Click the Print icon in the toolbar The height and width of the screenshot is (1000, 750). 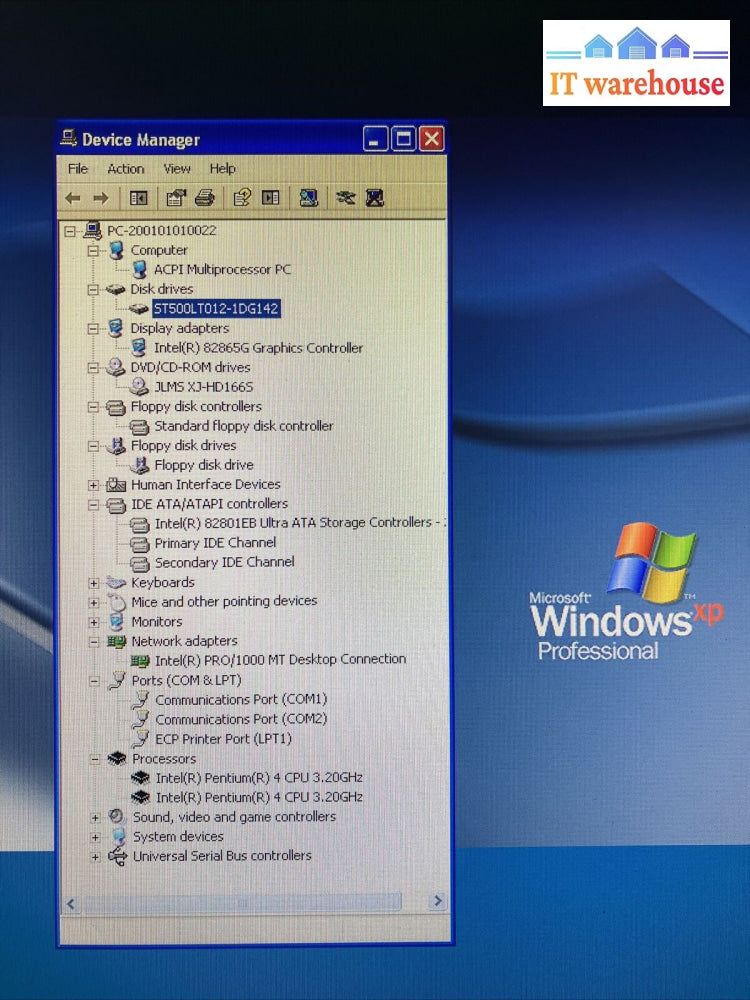tap(204, 198)
